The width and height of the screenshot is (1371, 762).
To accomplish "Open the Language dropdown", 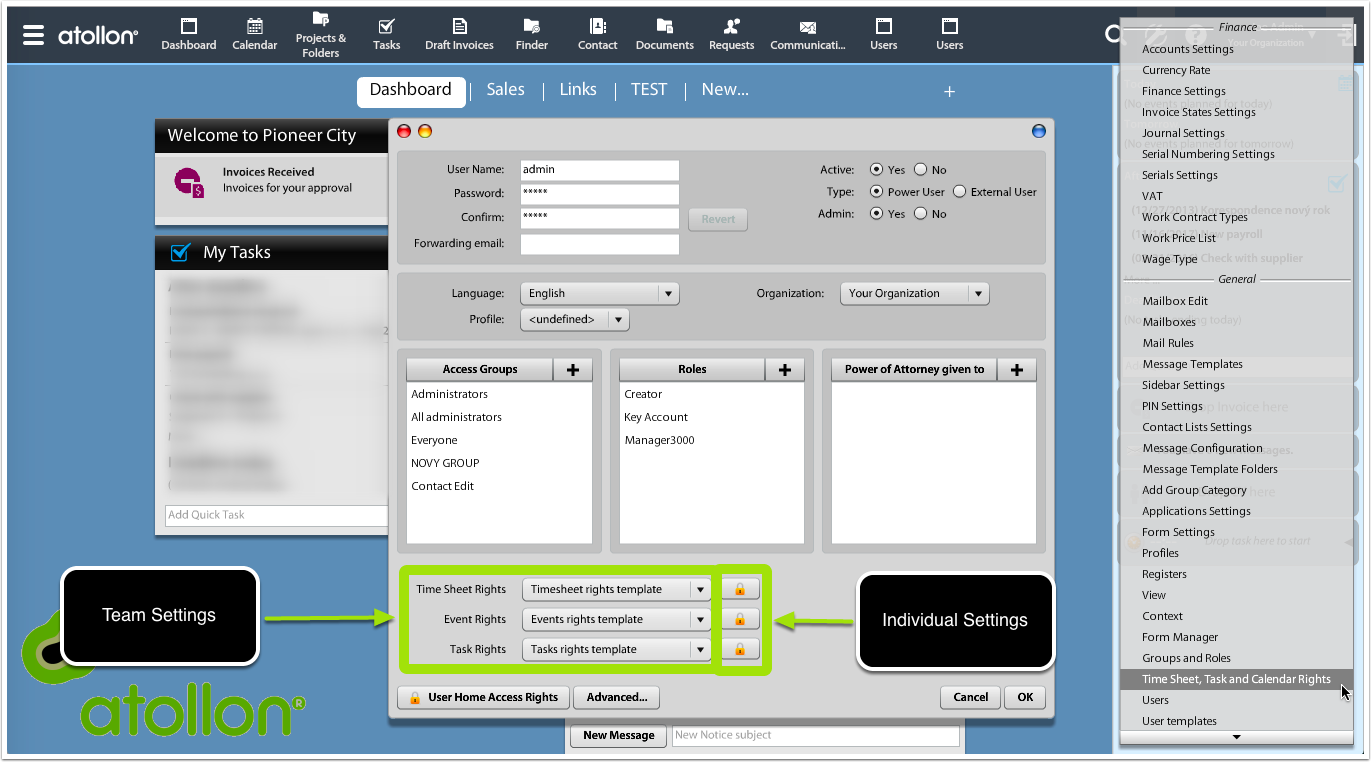I will coord(600,293).
